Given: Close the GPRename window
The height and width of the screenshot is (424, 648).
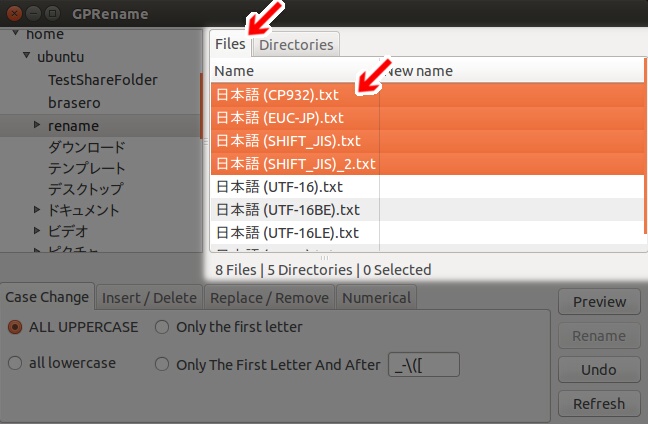Looking at the screenshot, I should tap(14, 14).
